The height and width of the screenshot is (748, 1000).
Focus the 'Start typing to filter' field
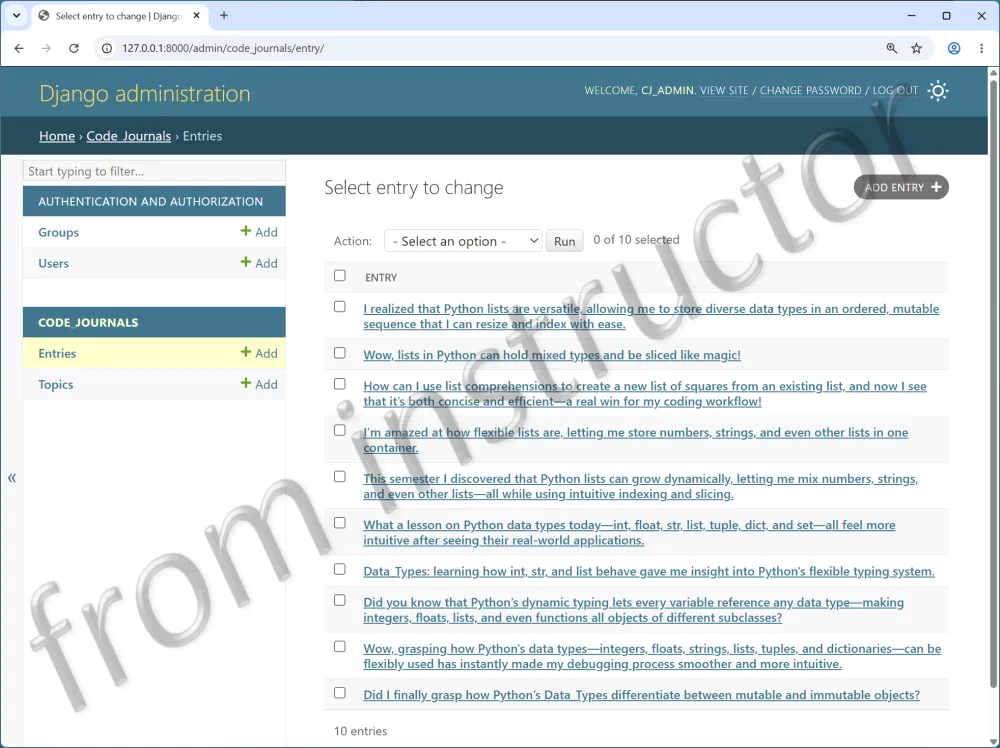pyautogui.click(x=154, y=171)
